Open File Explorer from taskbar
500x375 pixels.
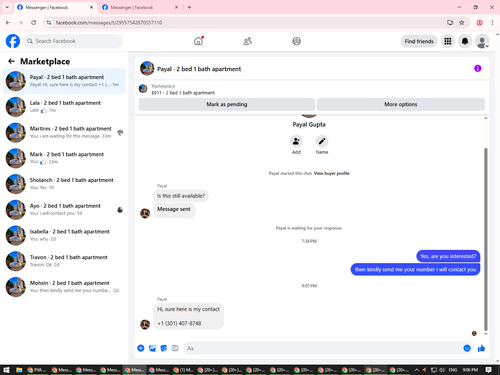pos(19,370)
